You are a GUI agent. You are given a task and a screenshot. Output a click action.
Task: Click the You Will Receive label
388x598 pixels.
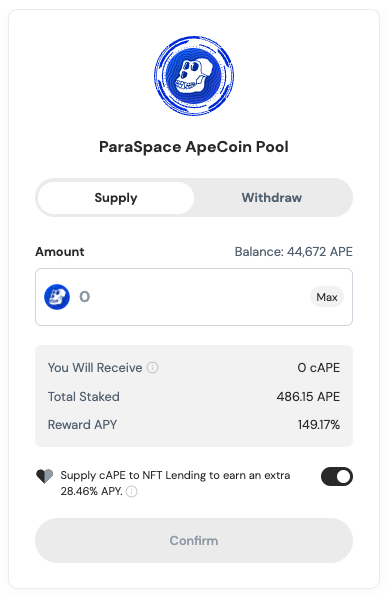coord(95,368)
